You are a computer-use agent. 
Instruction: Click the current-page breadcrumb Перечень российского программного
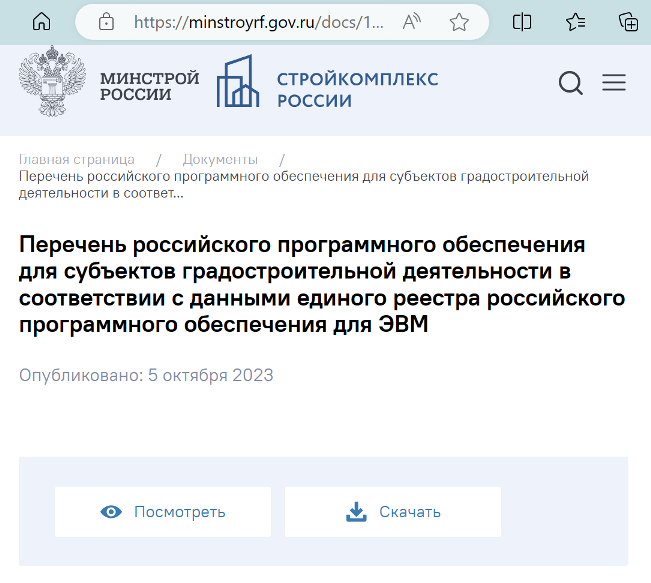tap(303, 184)
